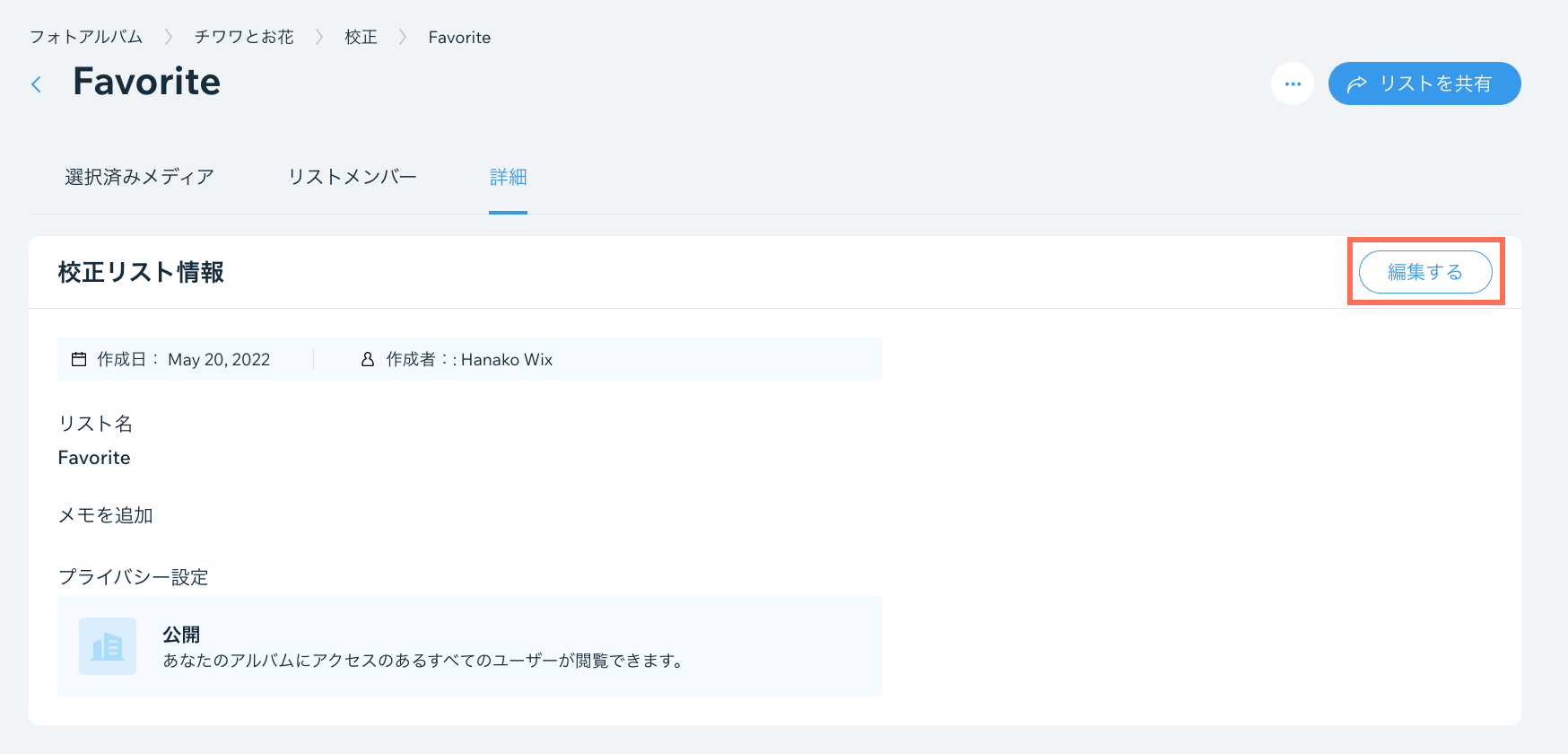Open the three-dot more options menu
Viewport: 1568px width, 754px height.
click(1293, 83)
